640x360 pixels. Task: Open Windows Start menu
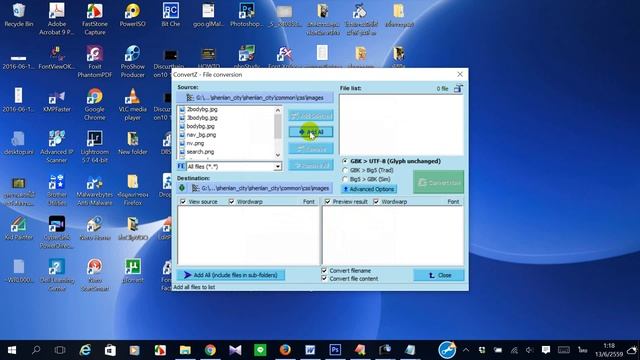(12, 350)
